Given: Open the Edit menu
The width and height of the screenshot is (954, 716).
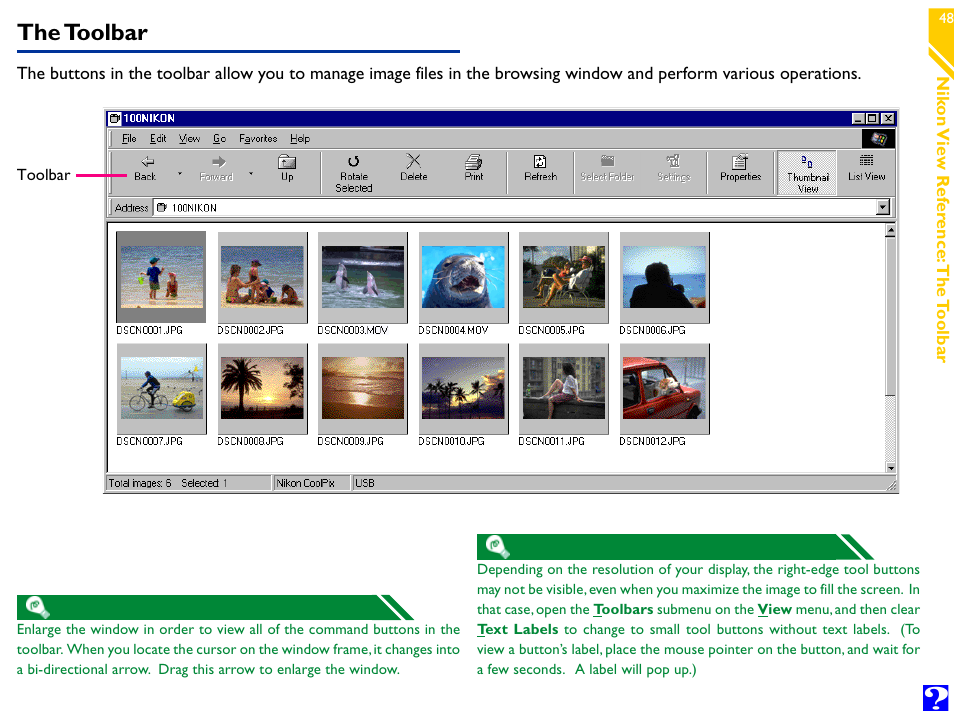Looking at the screenshot, I should click(x=158, y=139).
